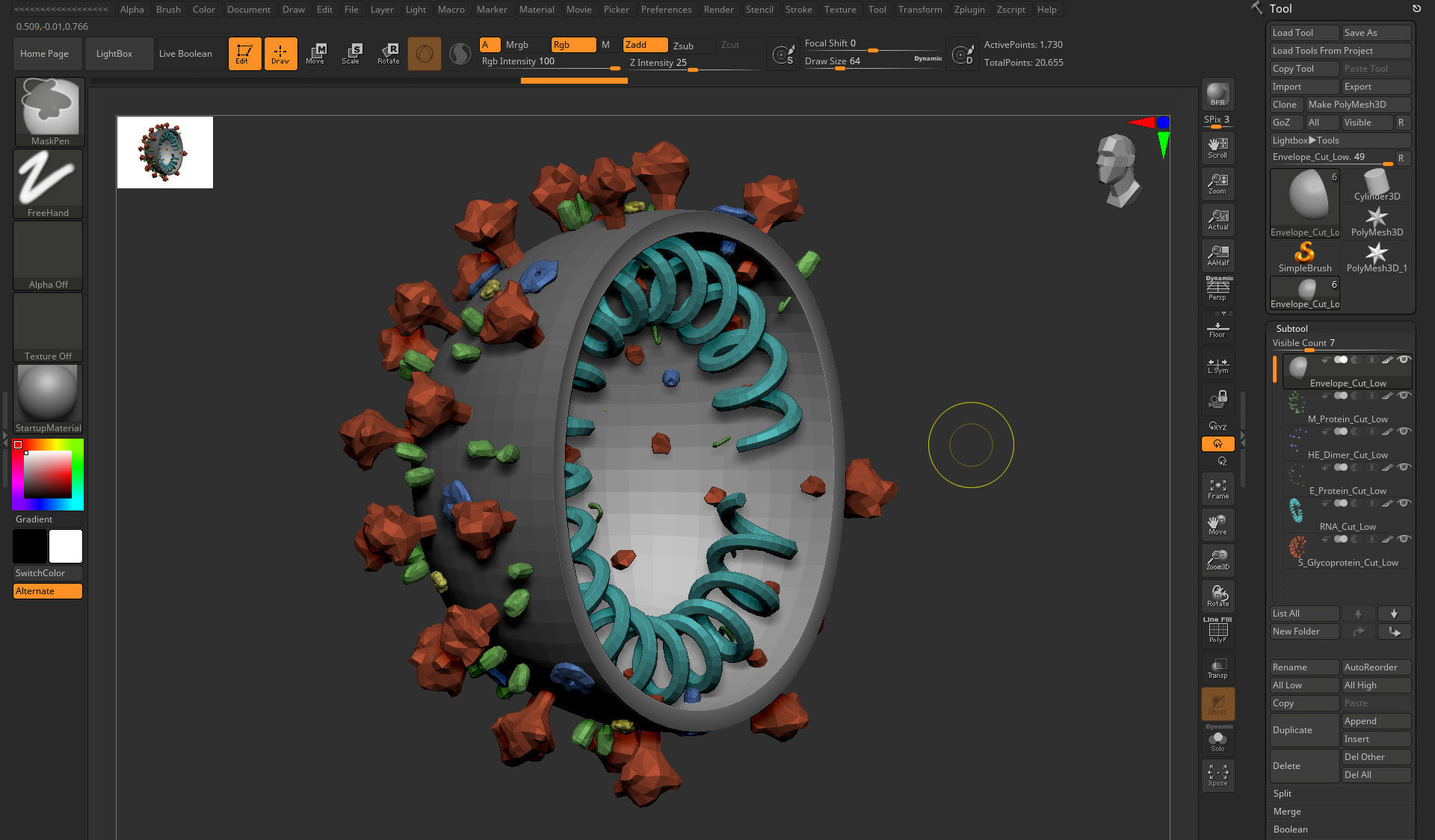This screenshot has height=840, width=1435.
Task: Toggle Floor grid display
Action: [1218, 328]
